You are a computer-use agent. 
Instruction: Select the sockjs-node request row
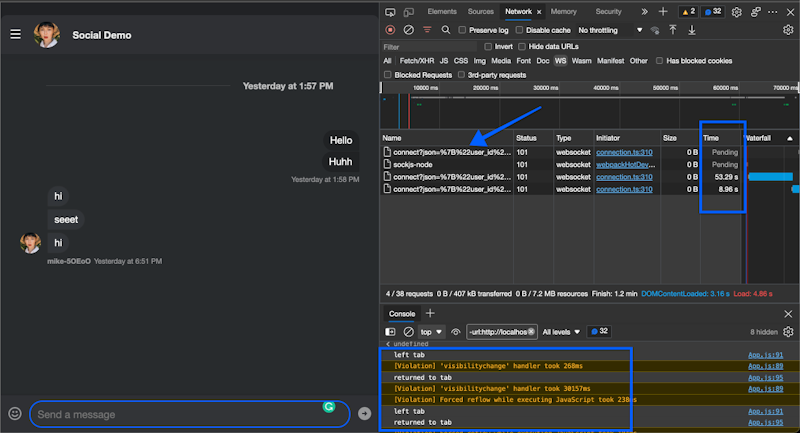click(x=412, y=164)
